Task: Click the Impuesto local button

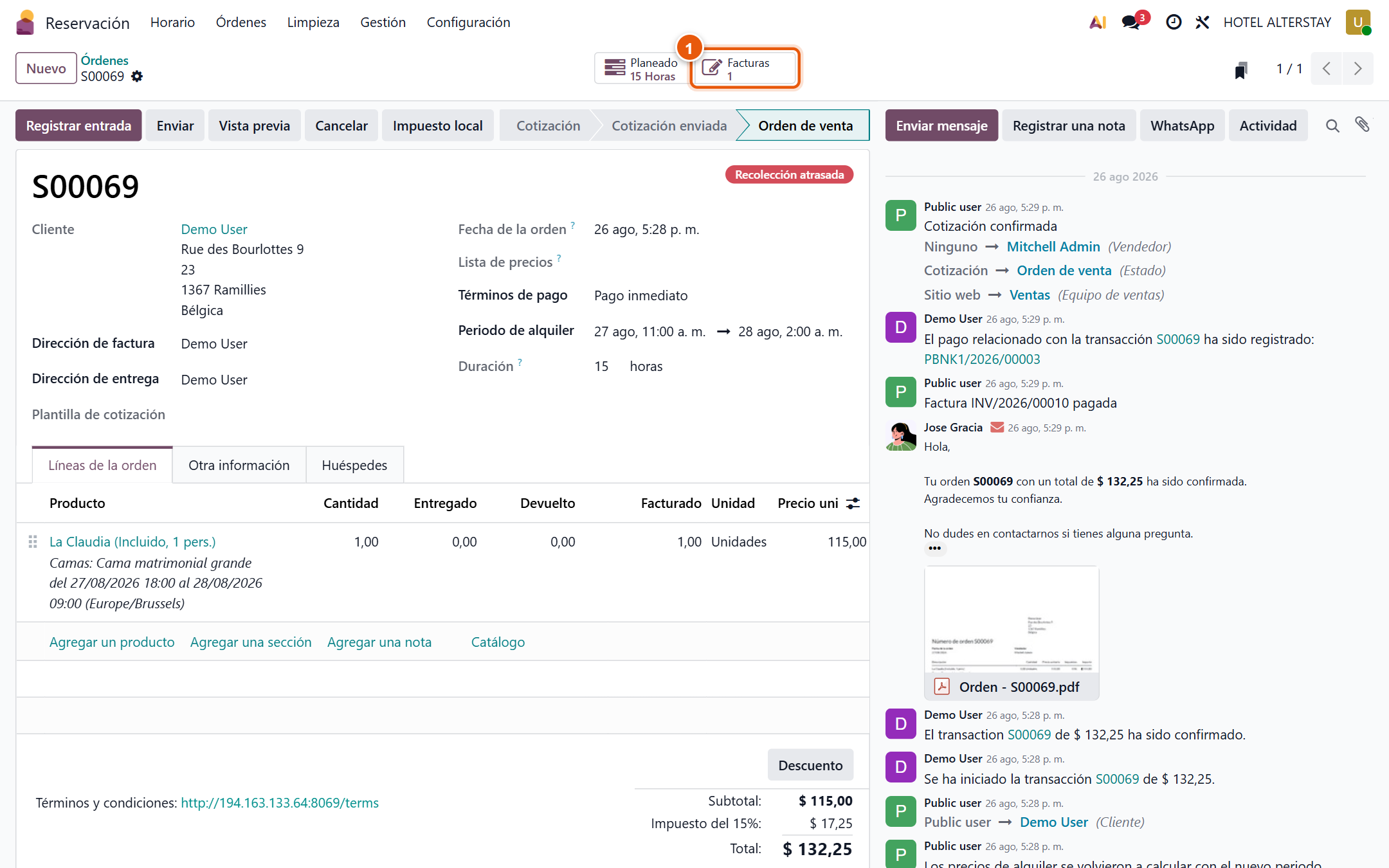Action: click(x=438, y=125)
